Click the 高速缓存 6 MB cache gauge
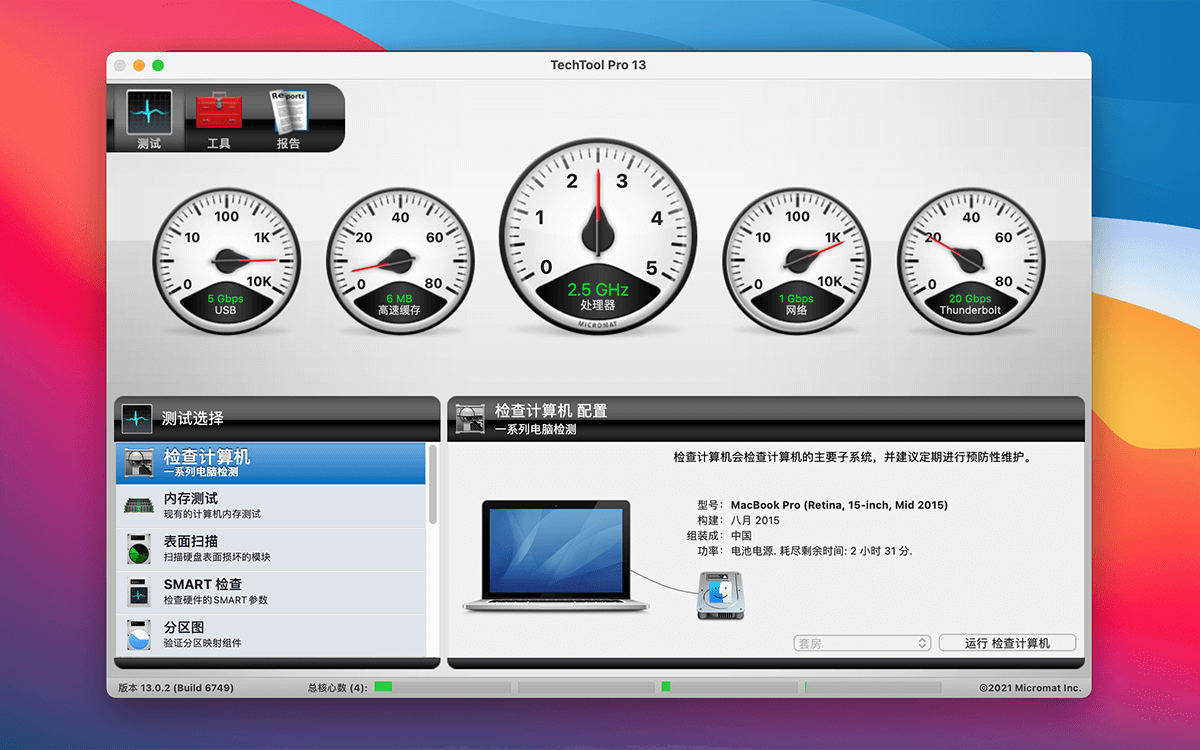This screenshot has width=1200, height=750. pos(400,259)
